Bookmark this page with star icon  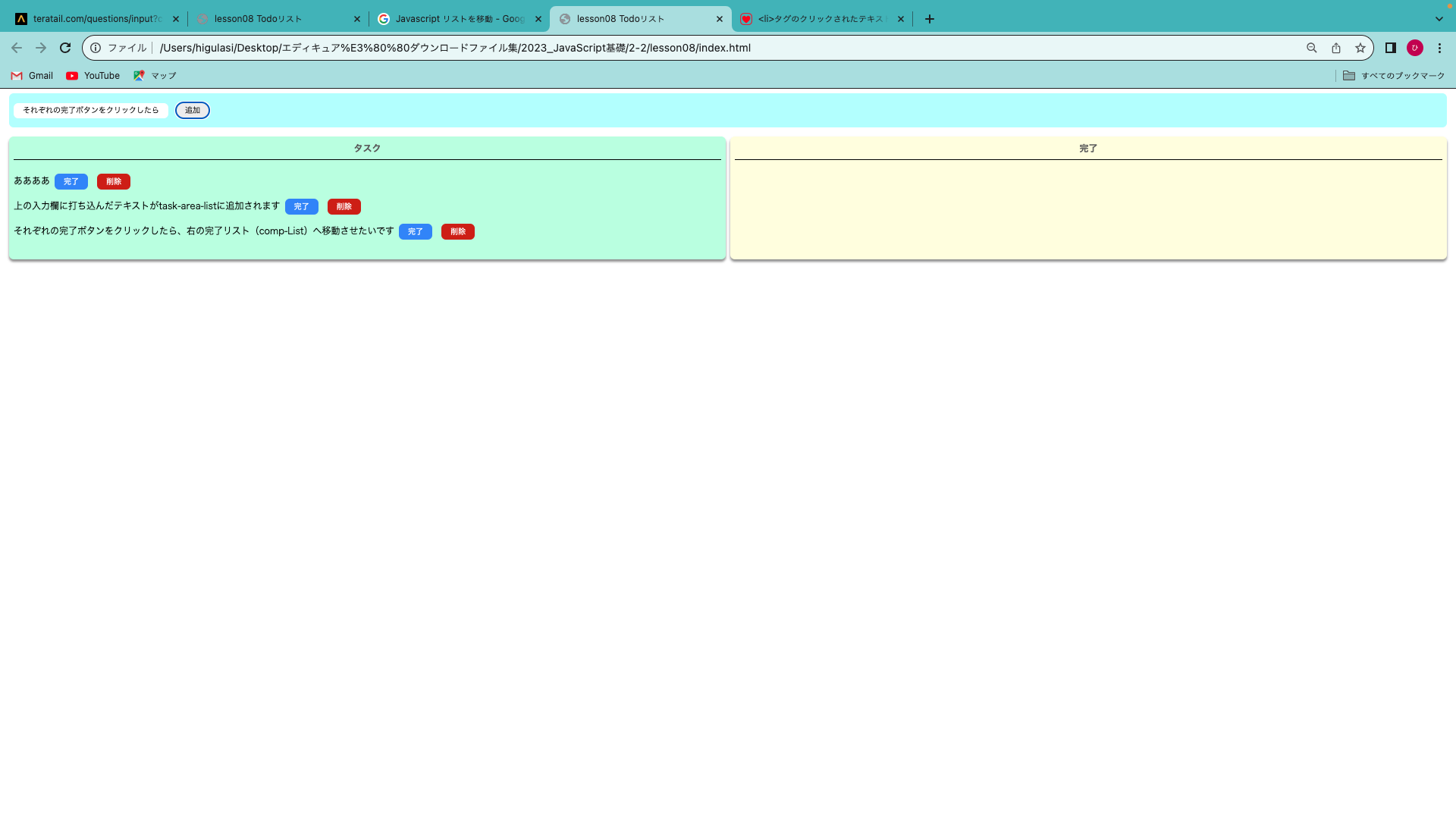(1360, 48)
